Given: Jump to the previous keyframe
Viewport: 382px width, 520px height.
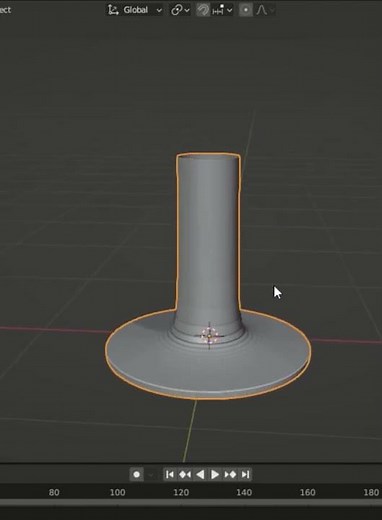Looking at the screenshot, I should click(185, 474).
